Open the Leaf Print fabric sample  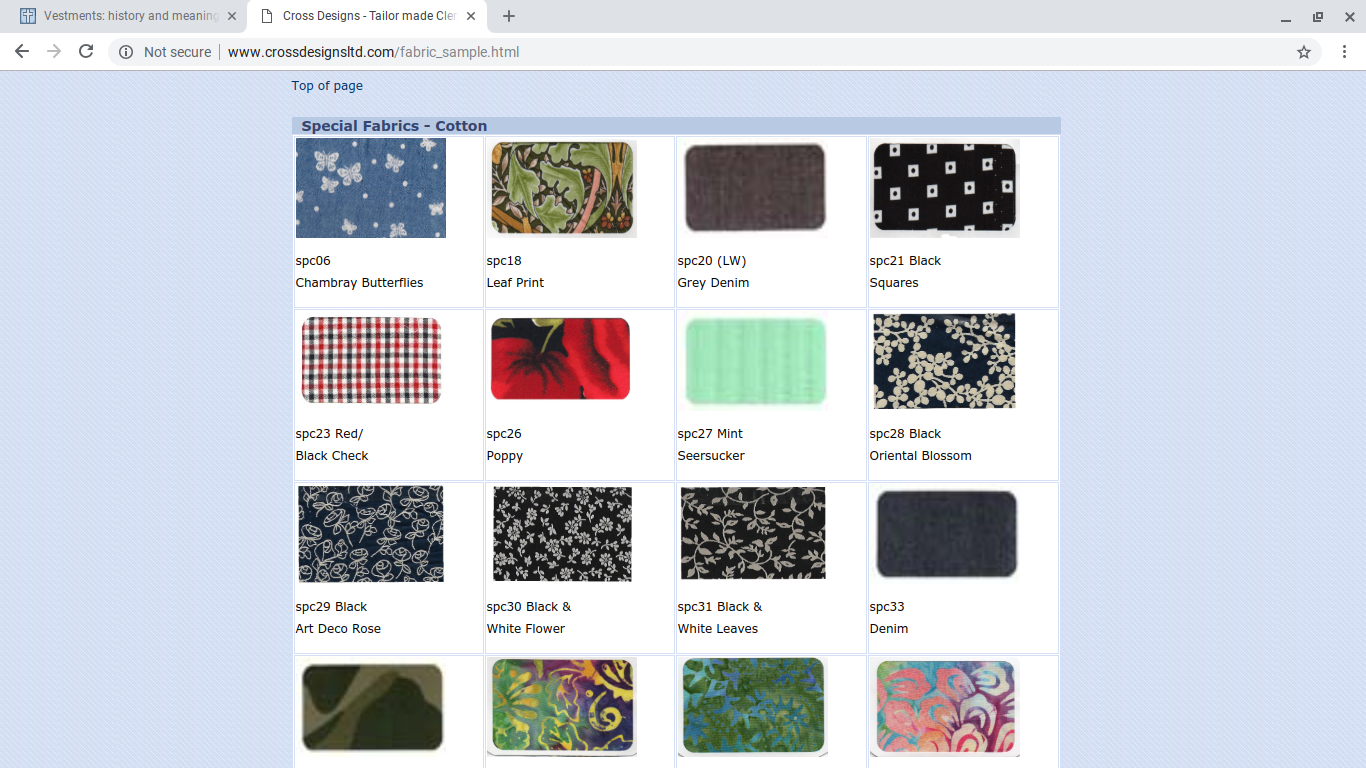(563, 188)
